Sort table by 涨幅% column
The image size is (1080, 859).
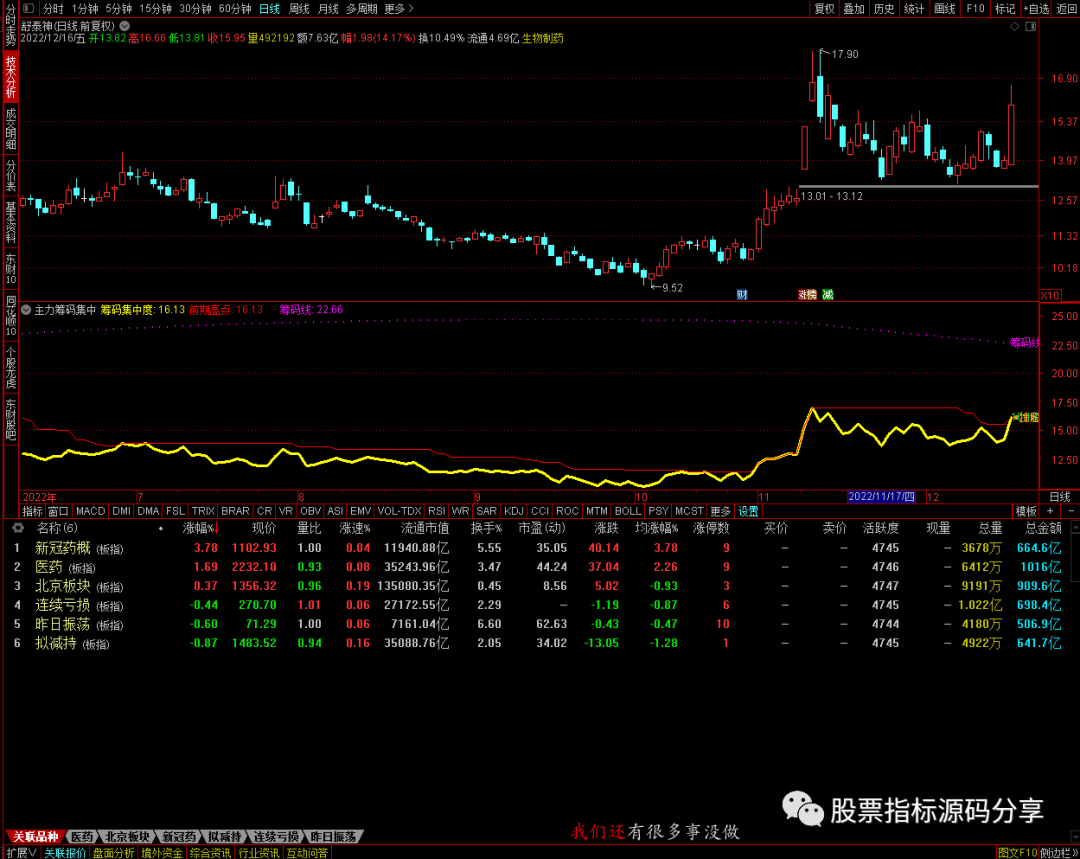[200, 528]
